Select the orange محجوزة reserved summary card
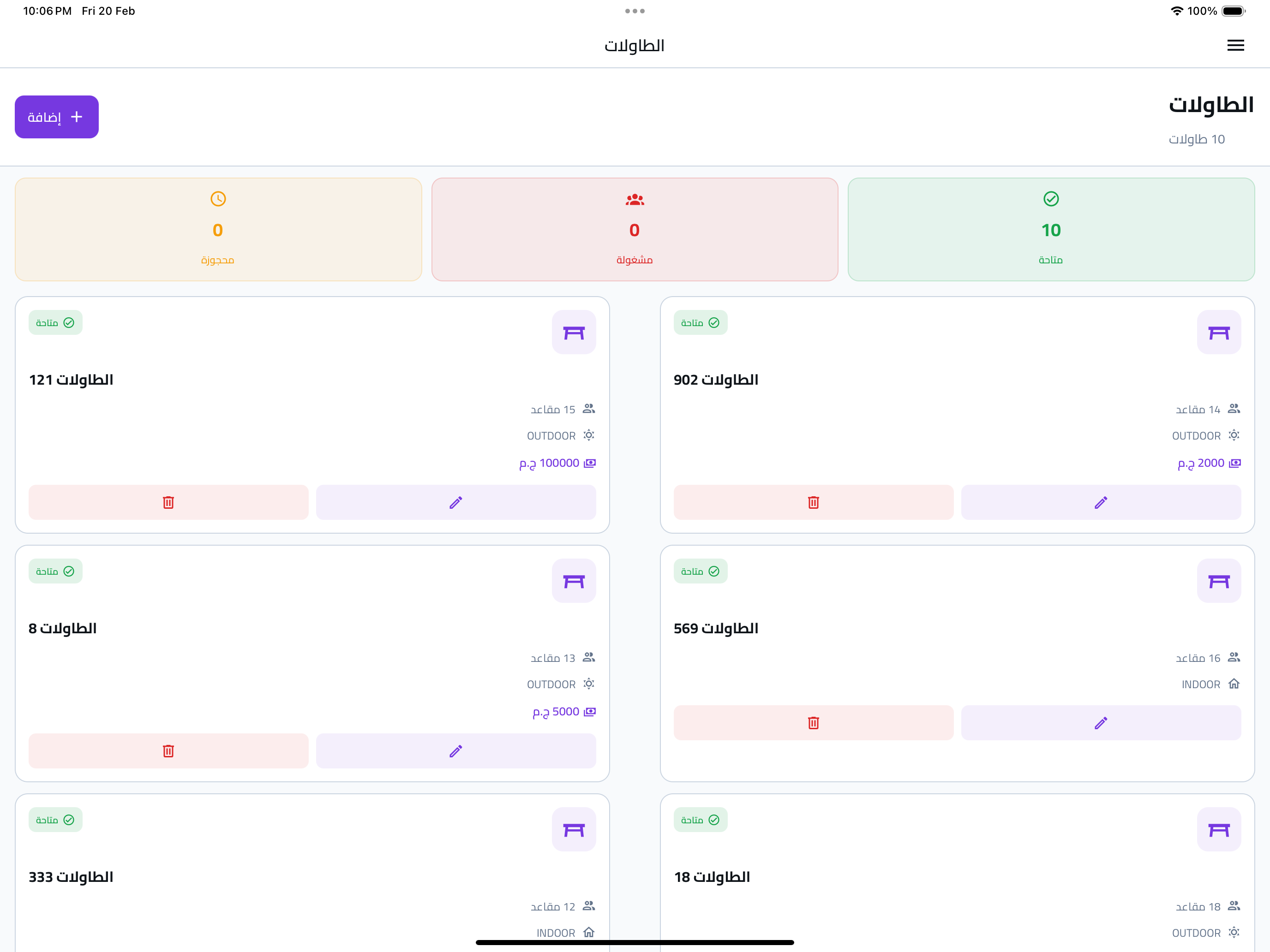1270x952 pixels. point(218,229)
